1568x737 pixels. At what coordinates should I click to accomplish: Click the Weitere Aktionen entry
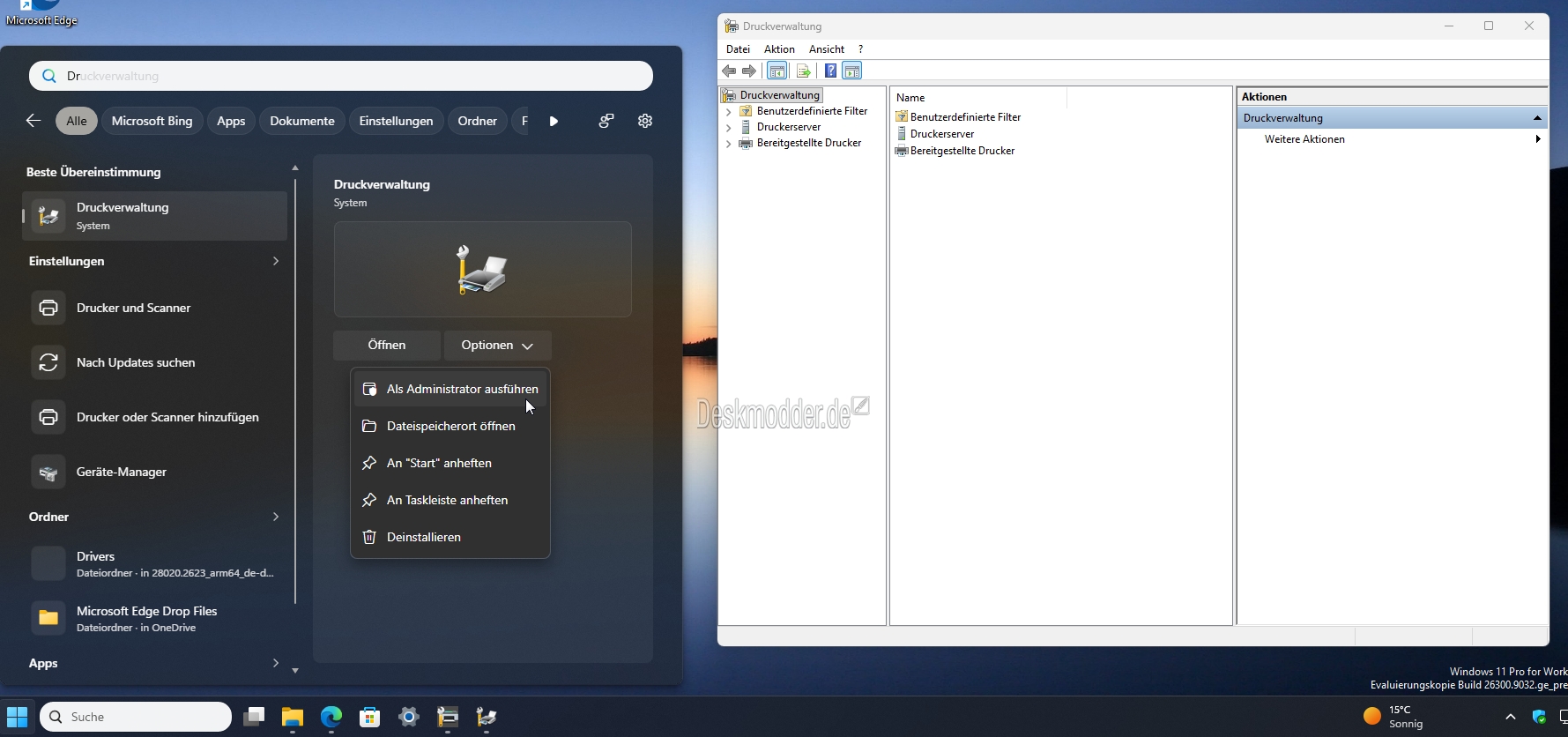point(1304,139)
